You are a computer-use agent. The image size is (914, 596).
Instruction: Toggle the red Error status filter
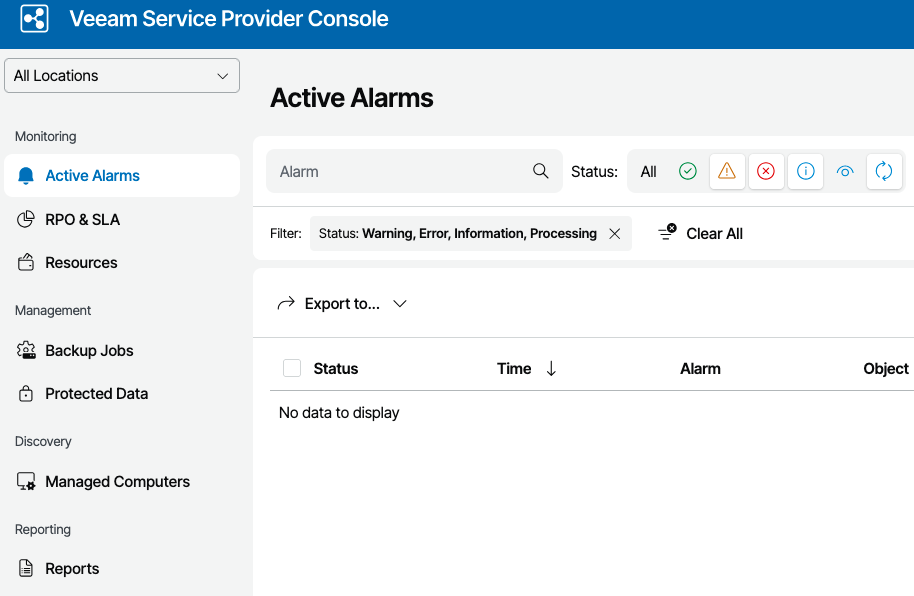766,171
